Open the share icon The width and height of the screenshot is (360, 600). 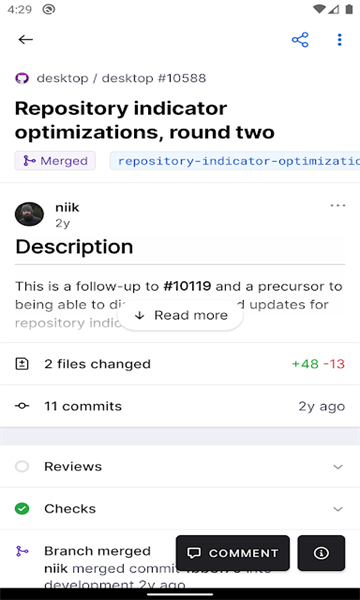pyautogui.click(x=300, y=40)
